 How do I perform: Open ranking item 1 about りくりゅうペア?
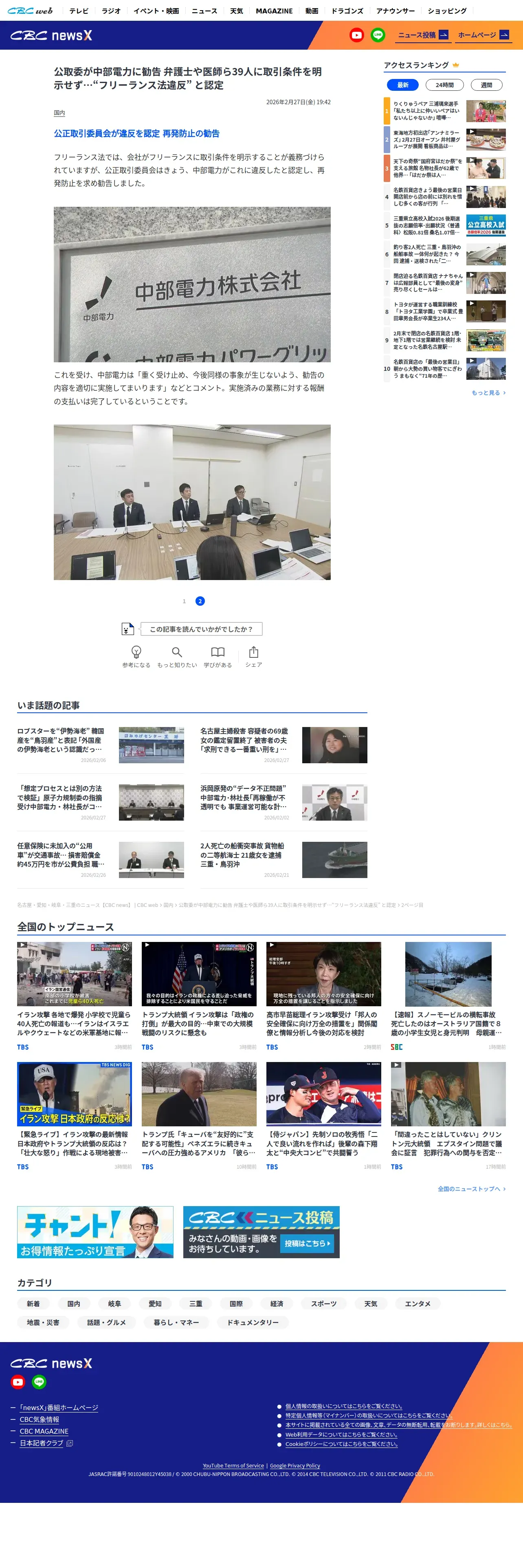pos(445,111)
